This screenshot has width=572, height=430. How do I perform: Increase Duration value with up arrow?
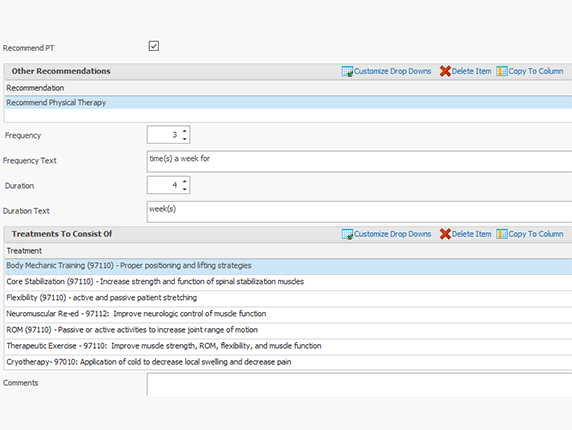[185, 181]
